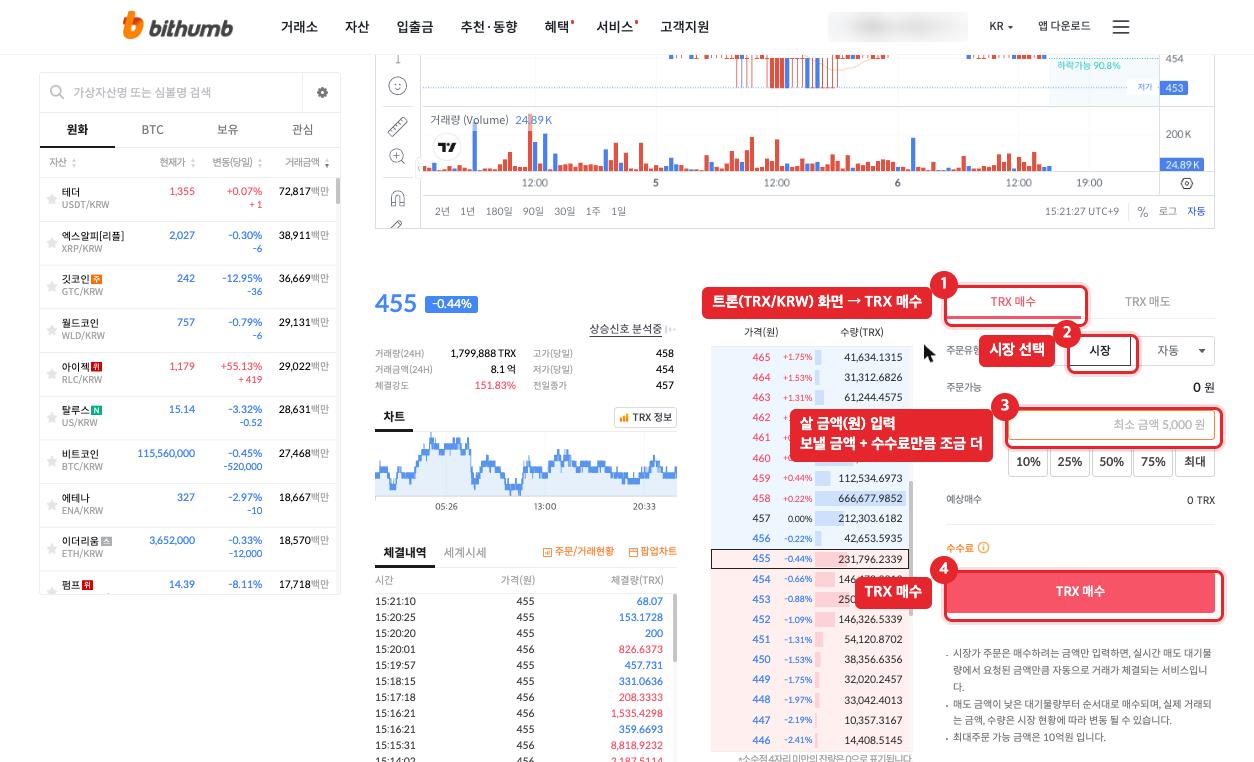
Task: Open 상승신호 분석중 signal analysis
Action: [x=625, y=329]
